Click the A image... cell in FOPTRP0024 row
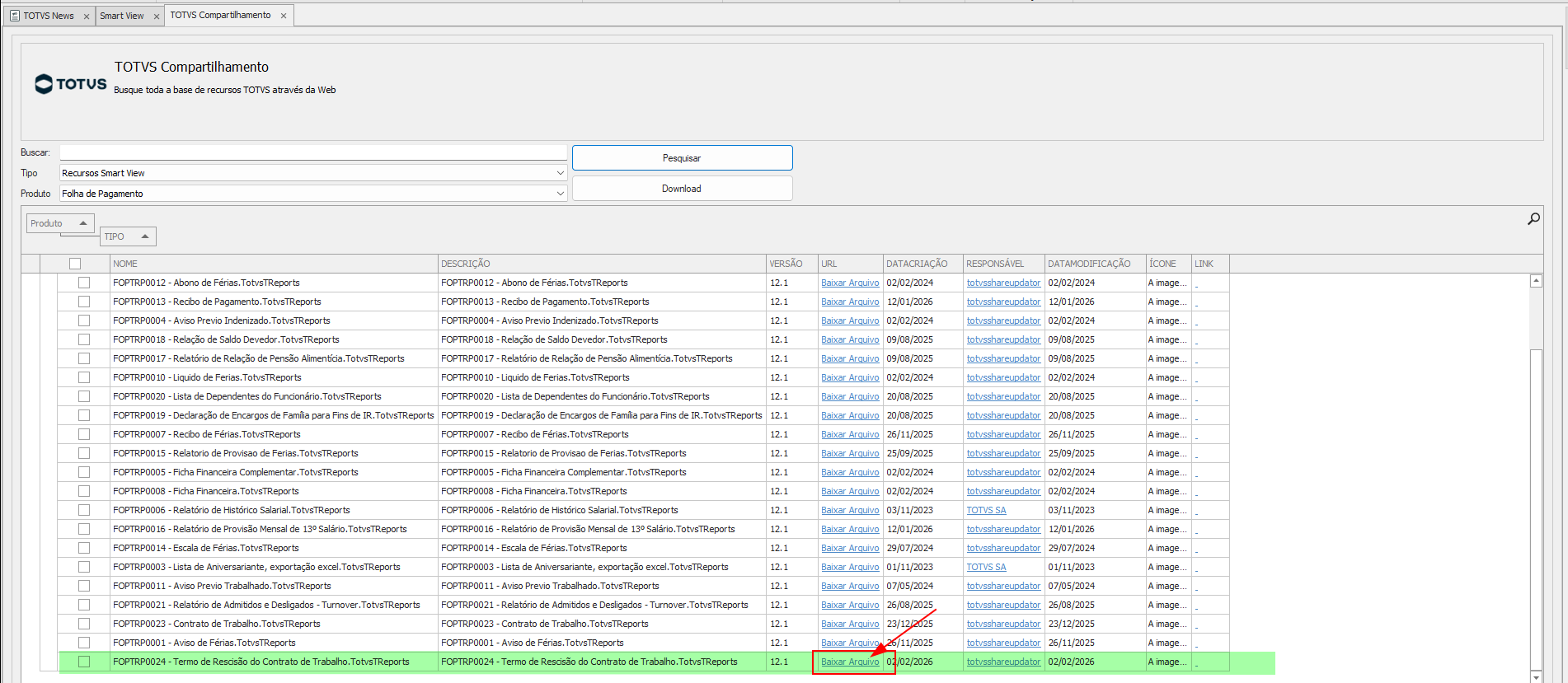The height and width of the screenshot is (683, 1568). [x=1167, y=662]
